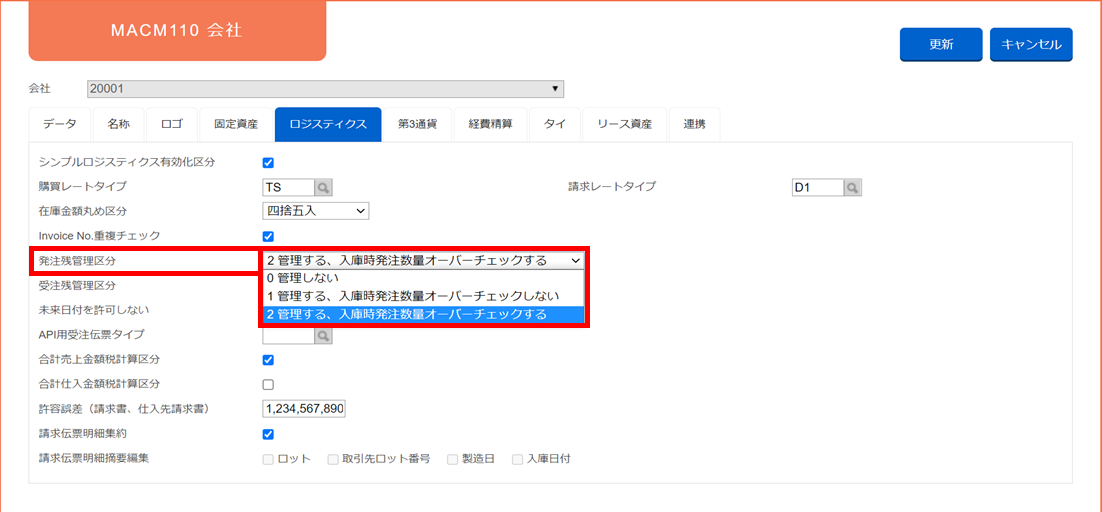
Task: Click the 受注残管理区分 label
Action: [x=77, y=286]
